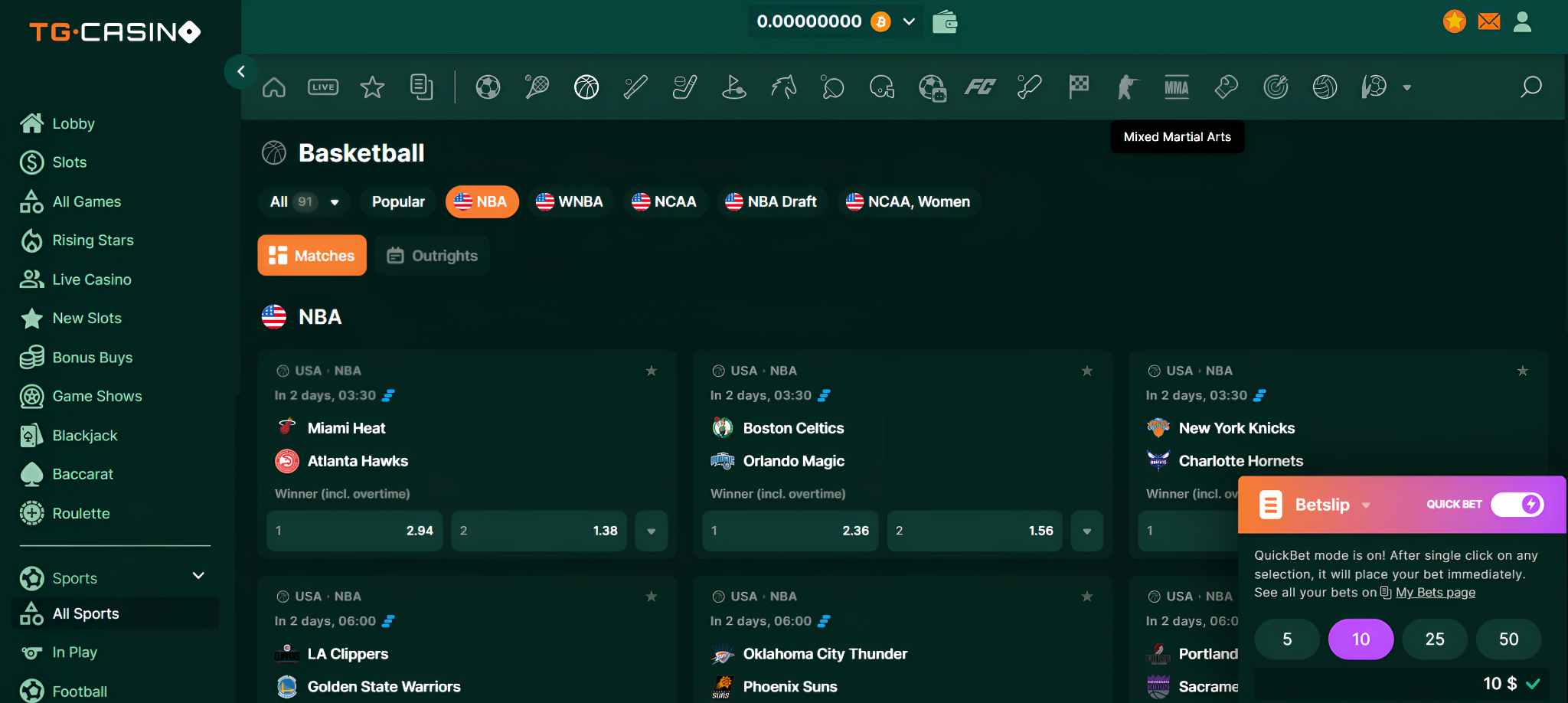Open the WNBA league filter
This screenshot has height=703, width=1568.
(x=570, y=201)
